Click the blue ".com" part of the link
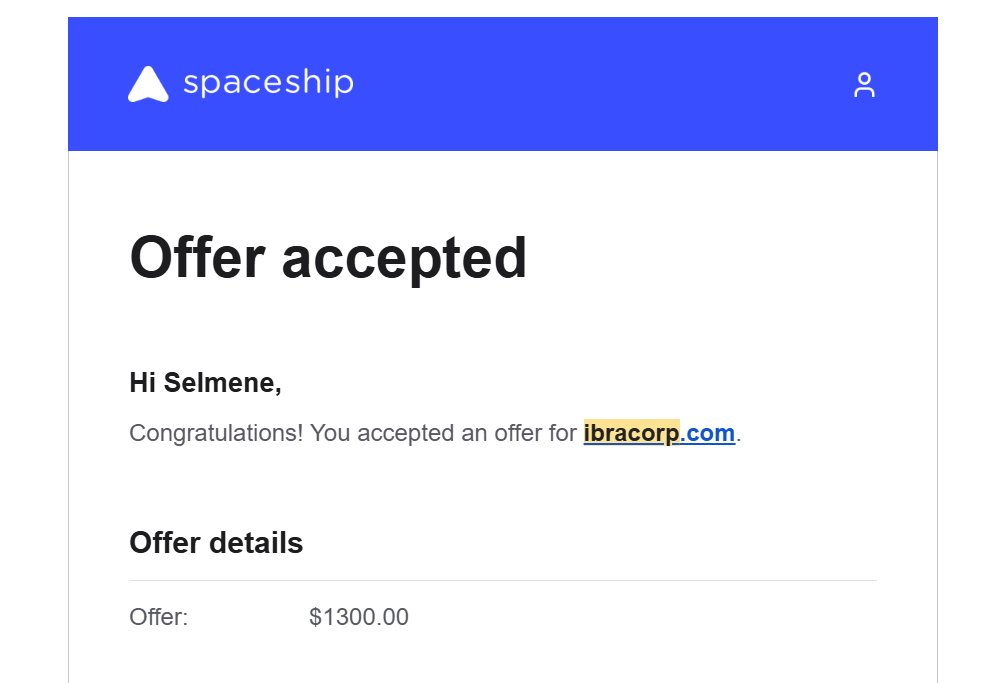 [x=708, y=434]
